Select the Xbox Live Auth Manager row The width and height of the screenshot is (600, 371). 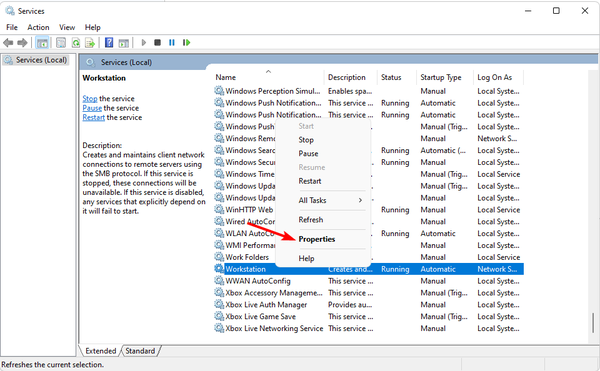(368, 304)
